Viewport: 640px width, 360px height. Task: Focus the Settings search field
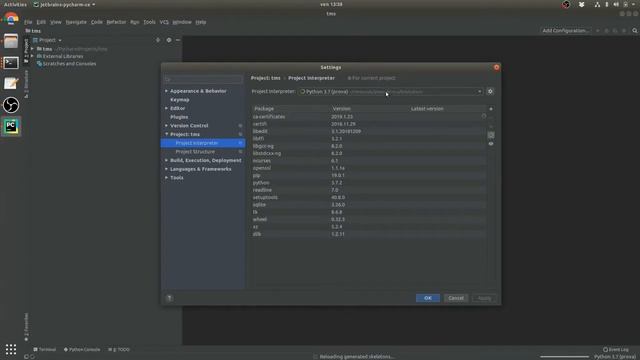coord(203,79)
